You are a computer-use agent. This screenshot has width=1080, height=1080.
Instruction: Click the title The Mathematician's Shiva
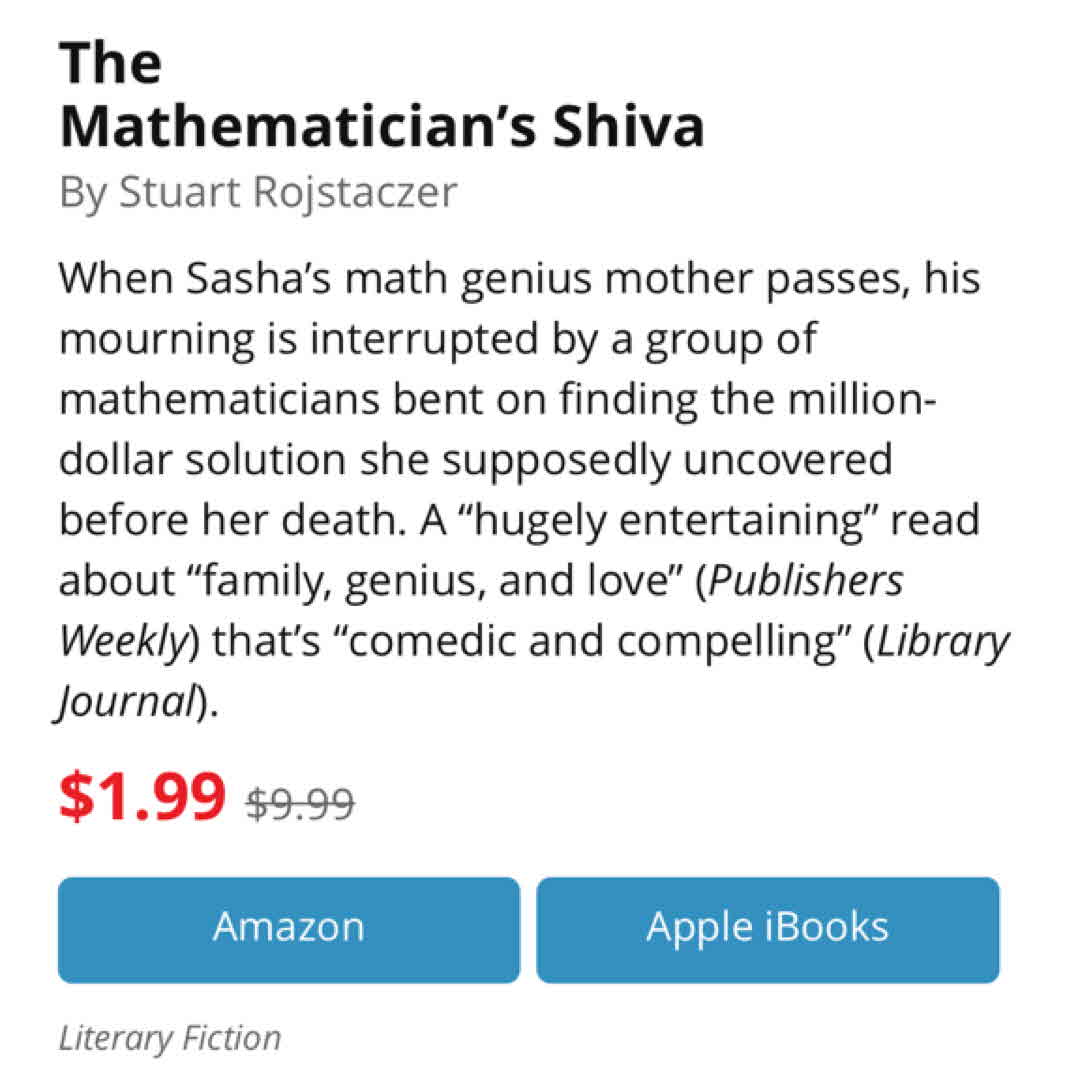[x=381, y=126]
